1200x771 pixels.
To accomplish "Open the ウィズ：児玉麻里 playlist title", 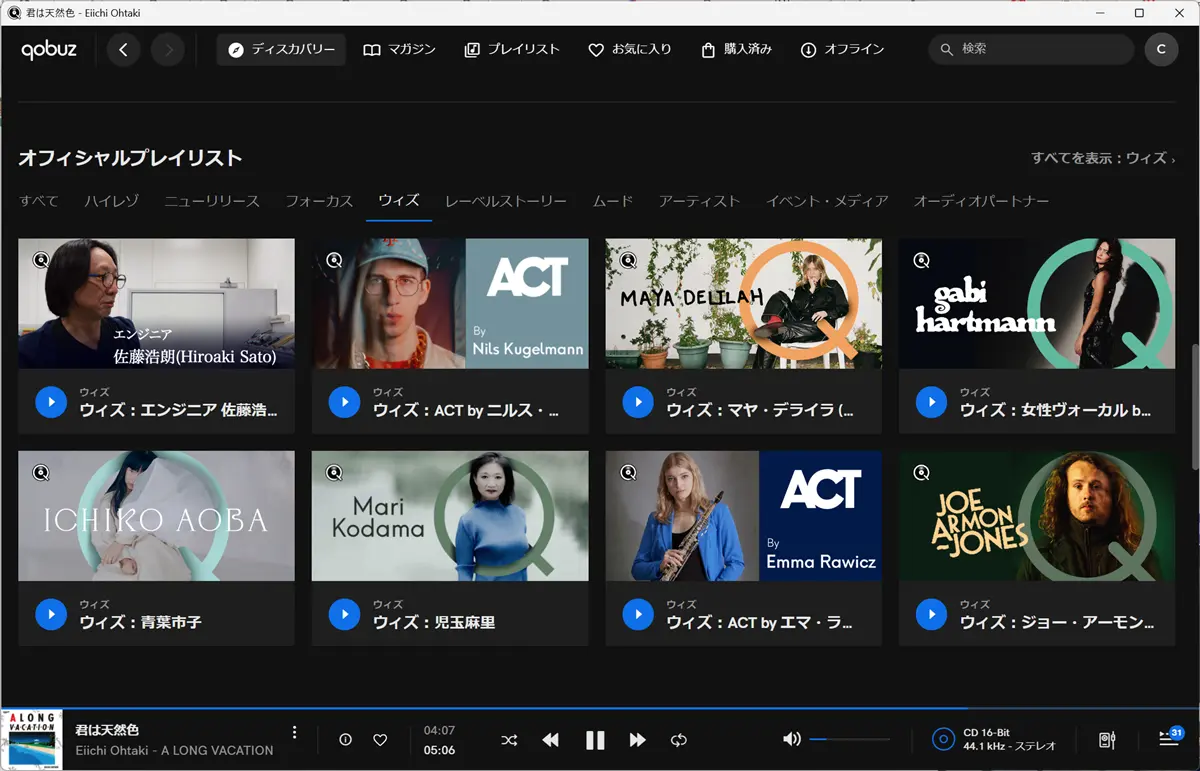I will 435,622.
